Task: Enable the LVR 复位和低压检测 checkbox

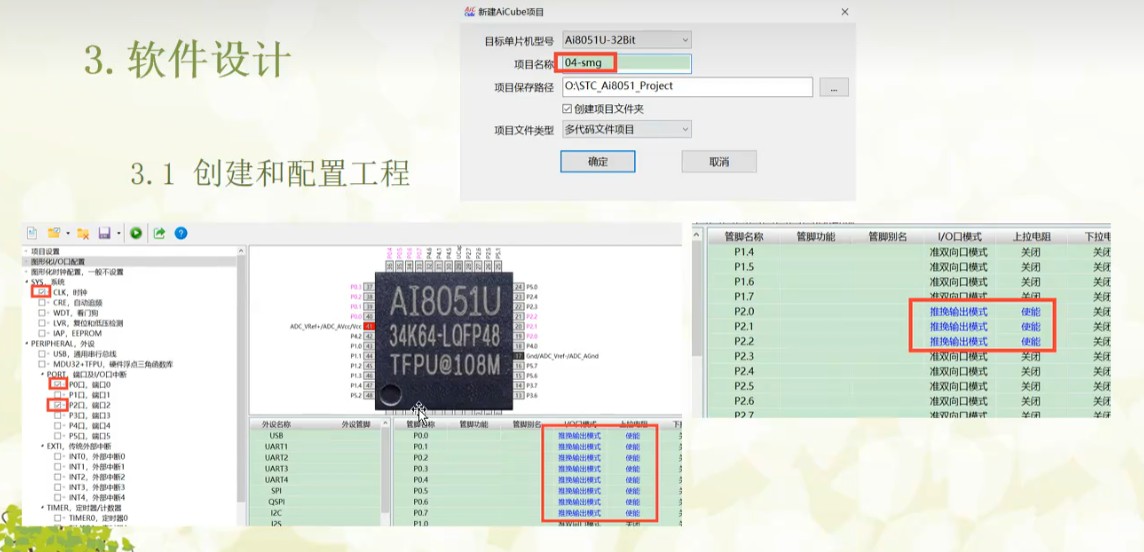Action: pos(43,323)
